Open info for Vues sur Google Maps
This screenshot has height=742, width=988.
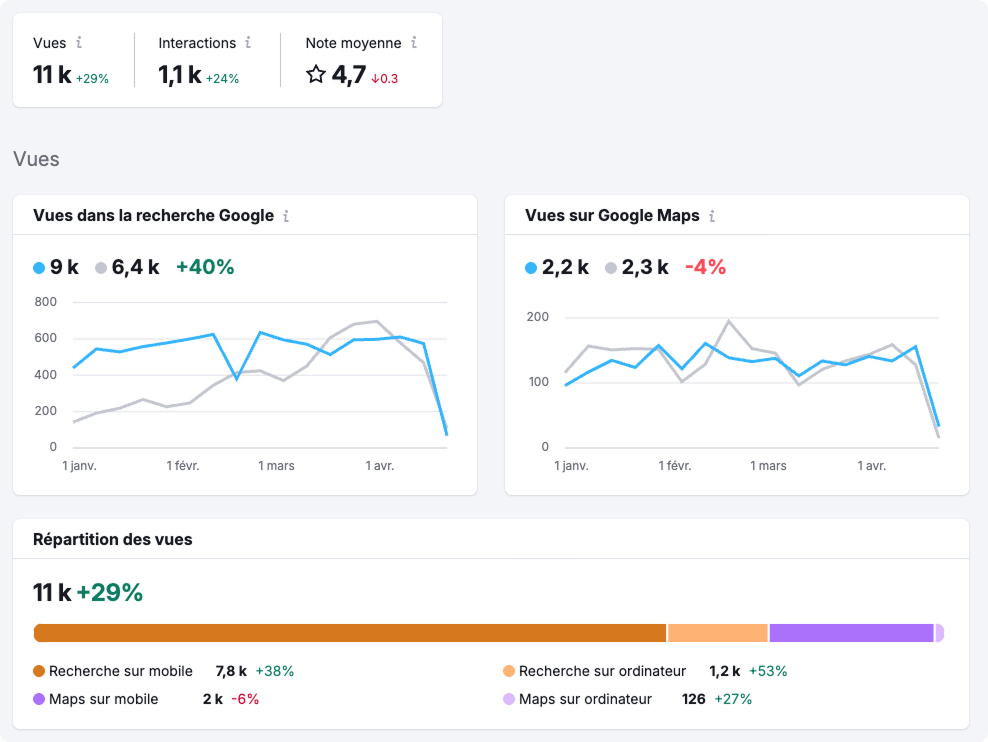[712, 216]
